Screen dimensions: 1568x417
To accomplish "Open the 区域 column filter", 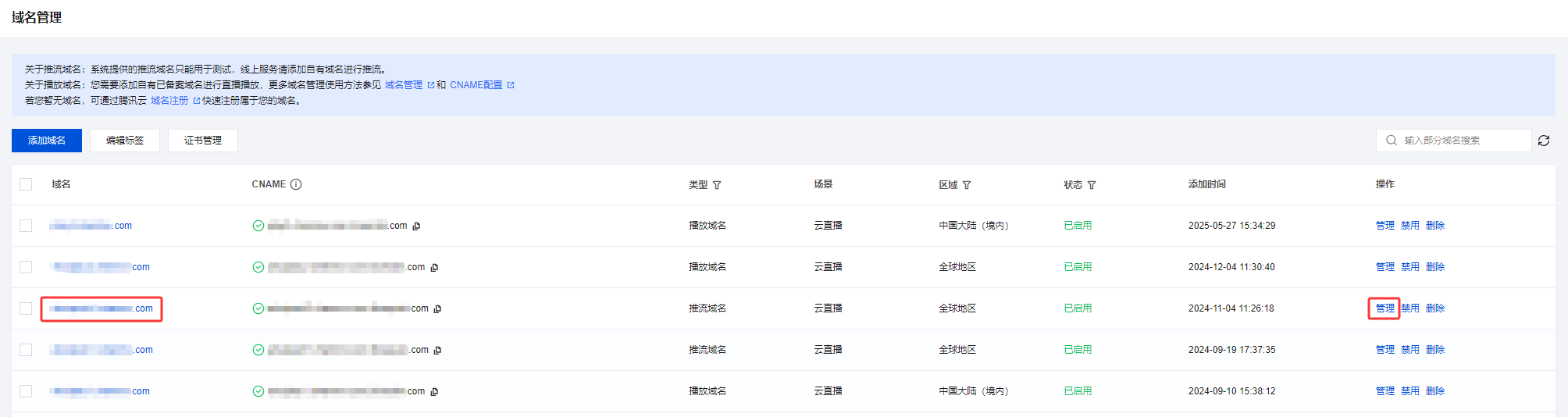I will [967, 185].
